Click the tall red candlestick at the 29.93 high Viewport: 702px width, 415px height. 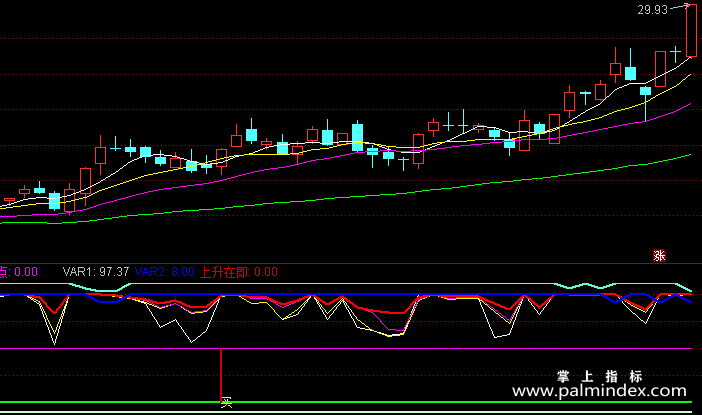click(x=691, y=30)
